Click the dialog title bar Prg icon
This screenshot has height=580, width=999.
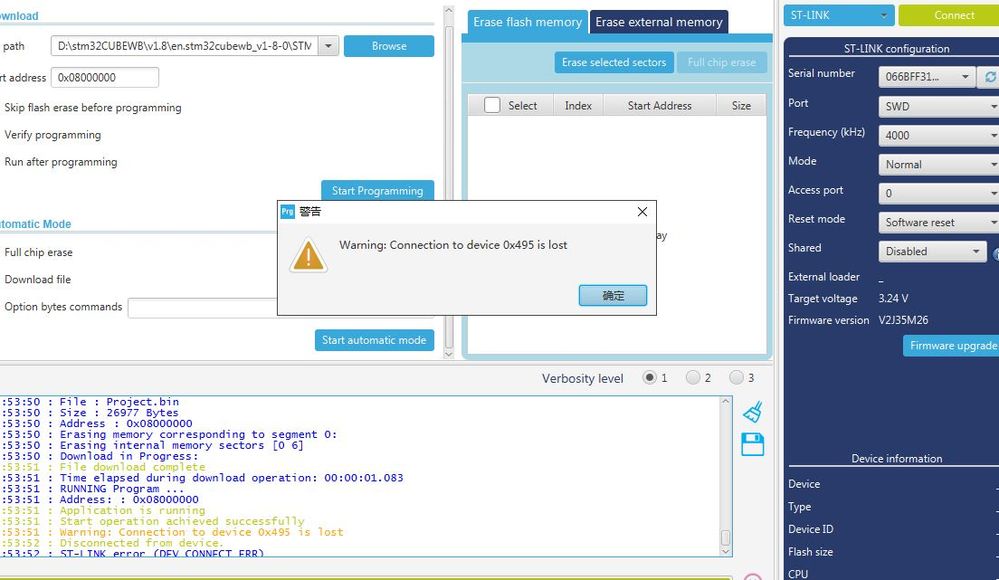tap(288, 212)
